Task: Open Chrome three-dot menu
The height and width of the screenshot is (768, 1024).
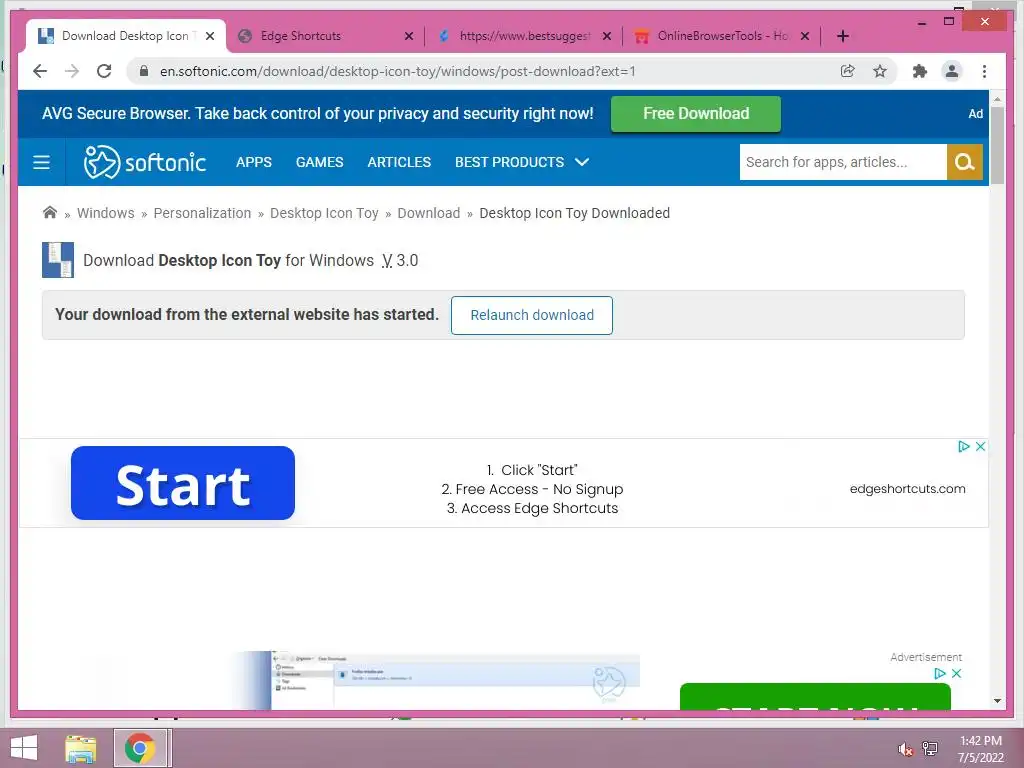Action: [984, 71]
